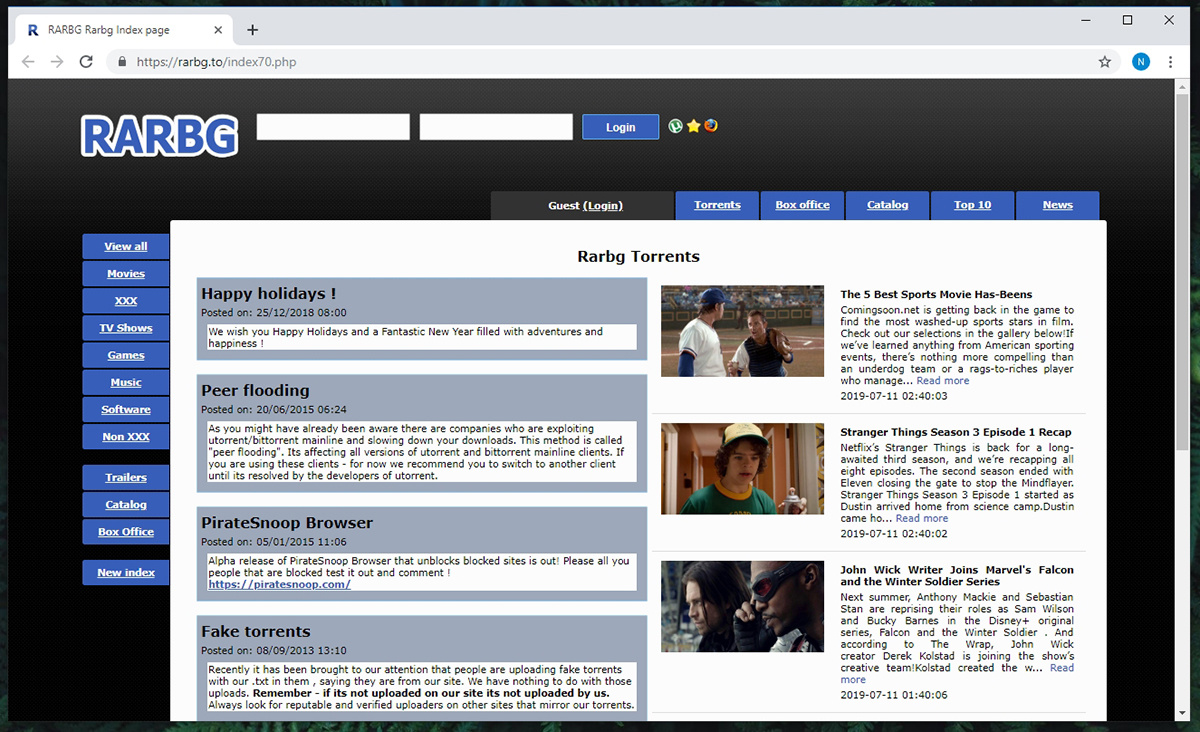Screen dimensions: 1200x732
Task: Click the 'PirateSnoop Browser' announcement title
Action: 287,522
